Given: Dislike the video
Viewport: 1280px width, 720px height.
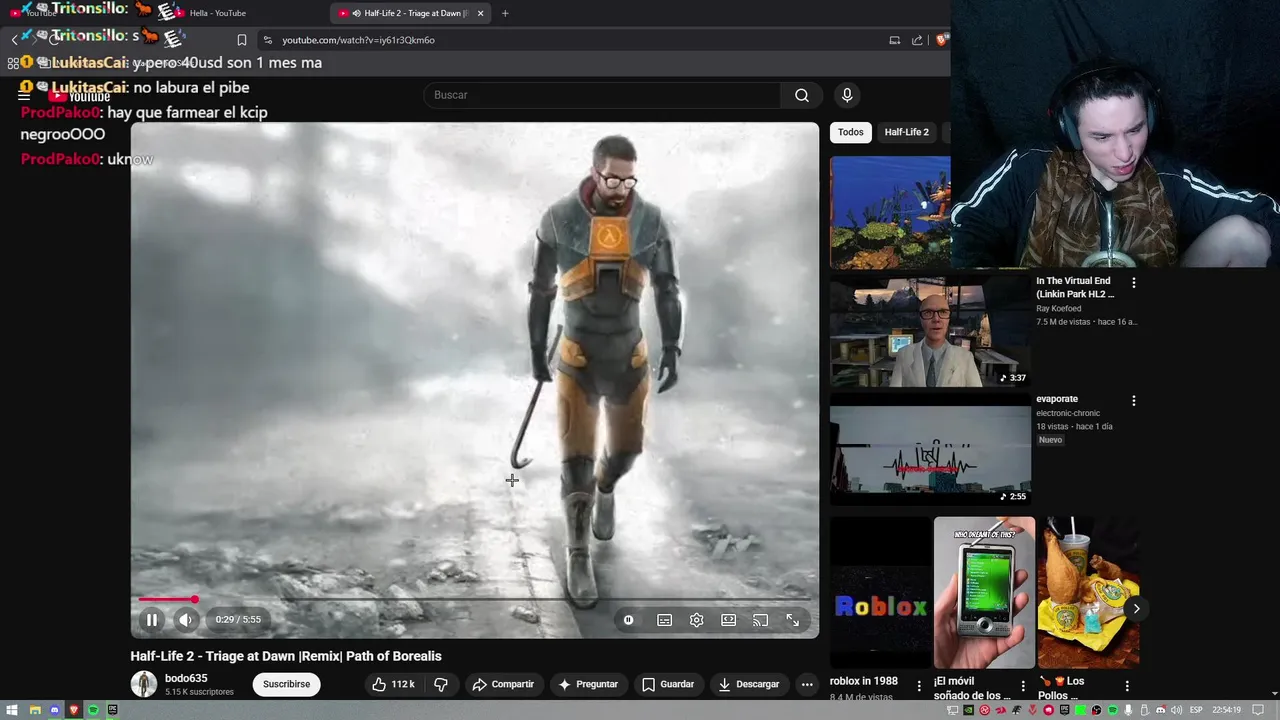Looking at the screenshot, I should [440, 684].
